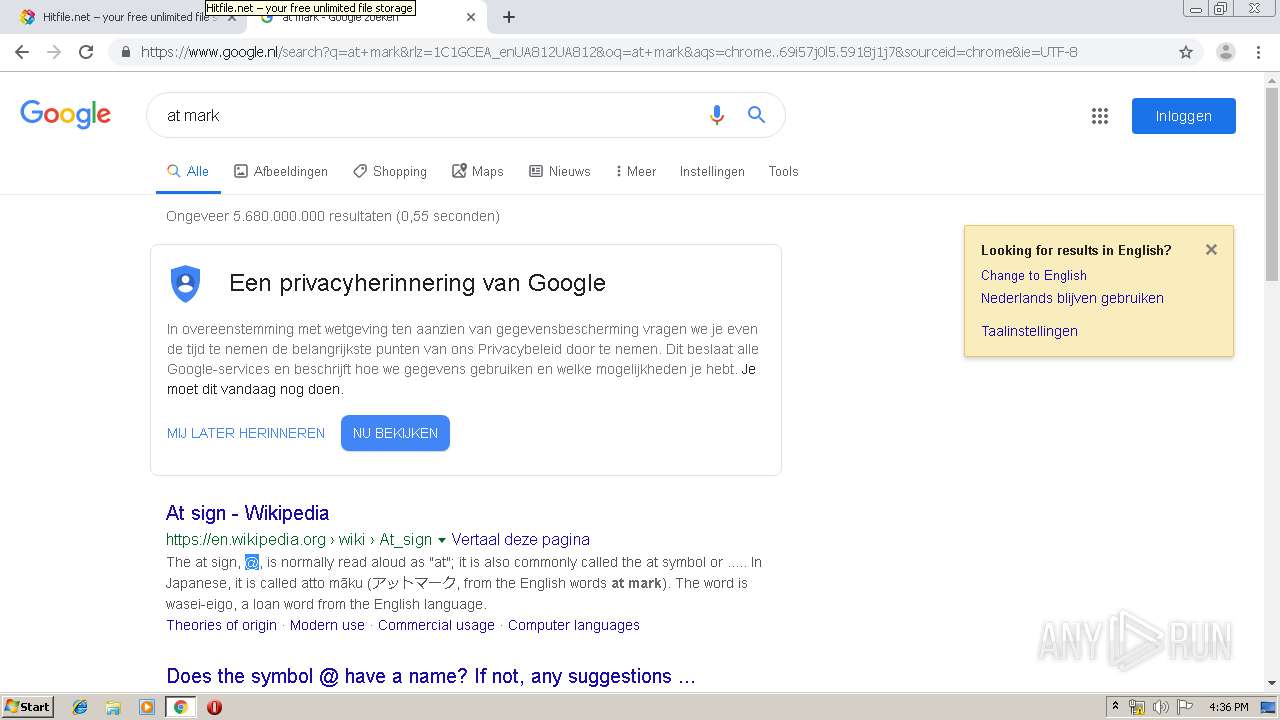1280x720 pixels.
Task: Show hidden system tray icons
Action: [x=1115, y=706]
